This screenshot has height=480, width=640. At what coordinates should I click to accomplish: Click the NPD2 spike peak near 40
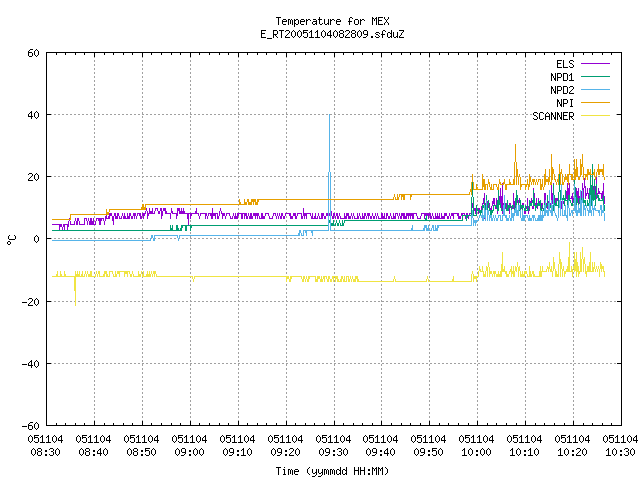tap(330, 116)
